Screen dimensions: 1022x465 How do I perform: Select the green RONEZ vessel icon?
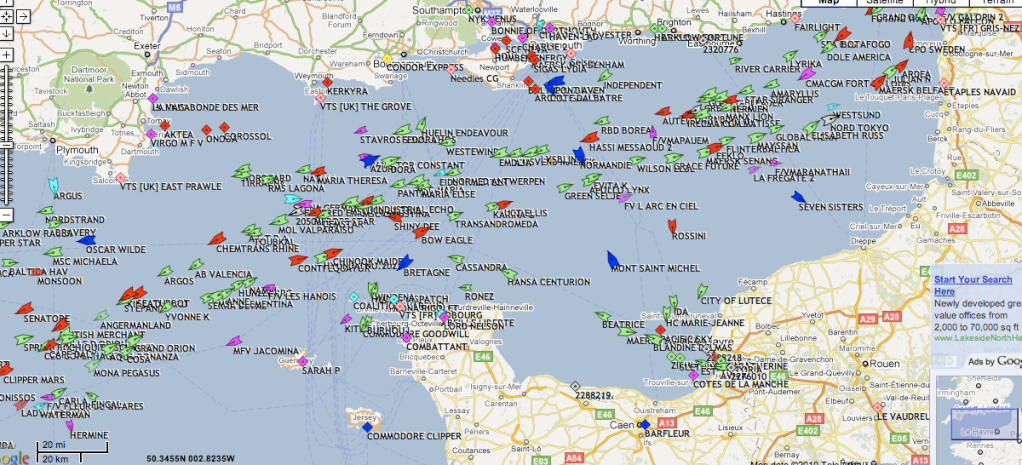(465, 287)
